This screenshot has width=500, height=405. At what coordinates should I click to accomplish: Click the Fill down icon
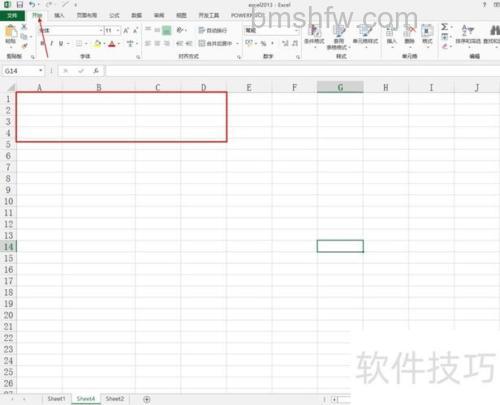point(444,36)
